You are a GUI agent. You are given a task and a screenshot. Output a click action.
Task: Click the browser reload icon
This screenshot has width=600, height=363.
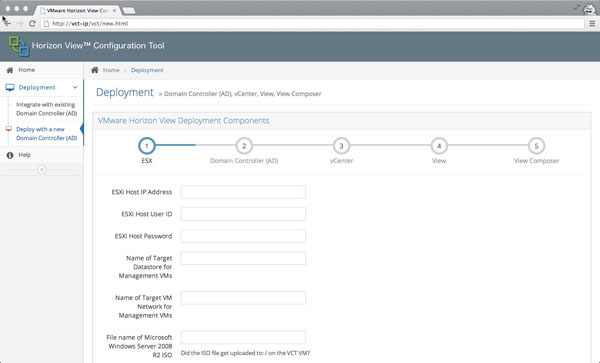[33, 24]
